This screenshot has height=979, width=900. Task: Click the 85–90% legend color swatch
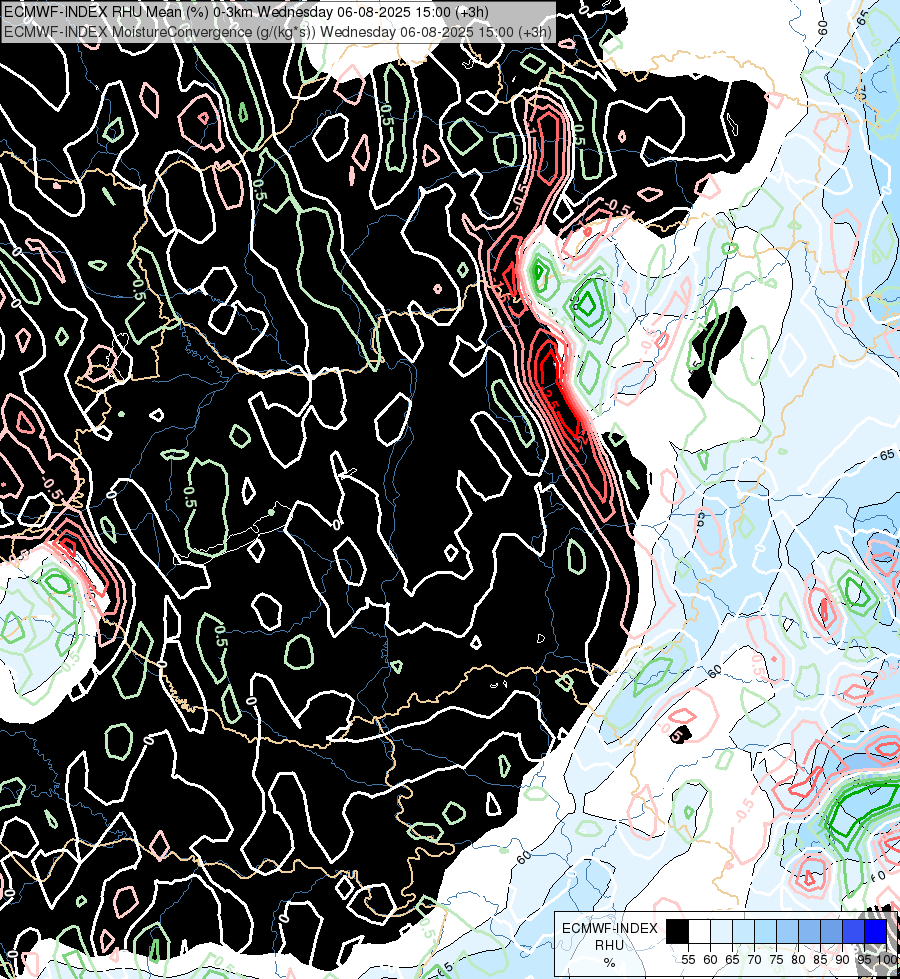[831, 931]
